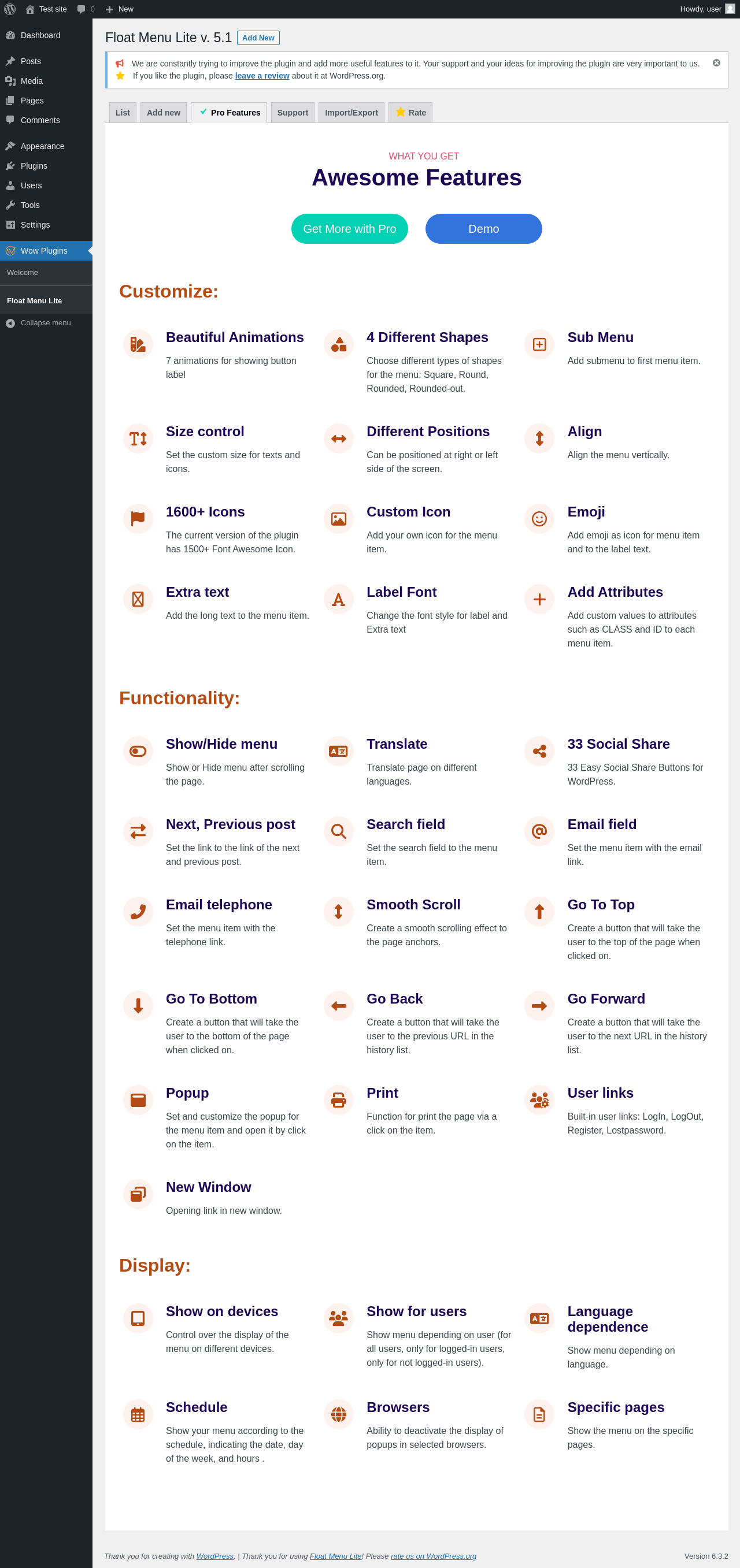Click the Search field magnifier icon
The height and width of the screenshot is (1568, 740).
click(x=339, y=831)
